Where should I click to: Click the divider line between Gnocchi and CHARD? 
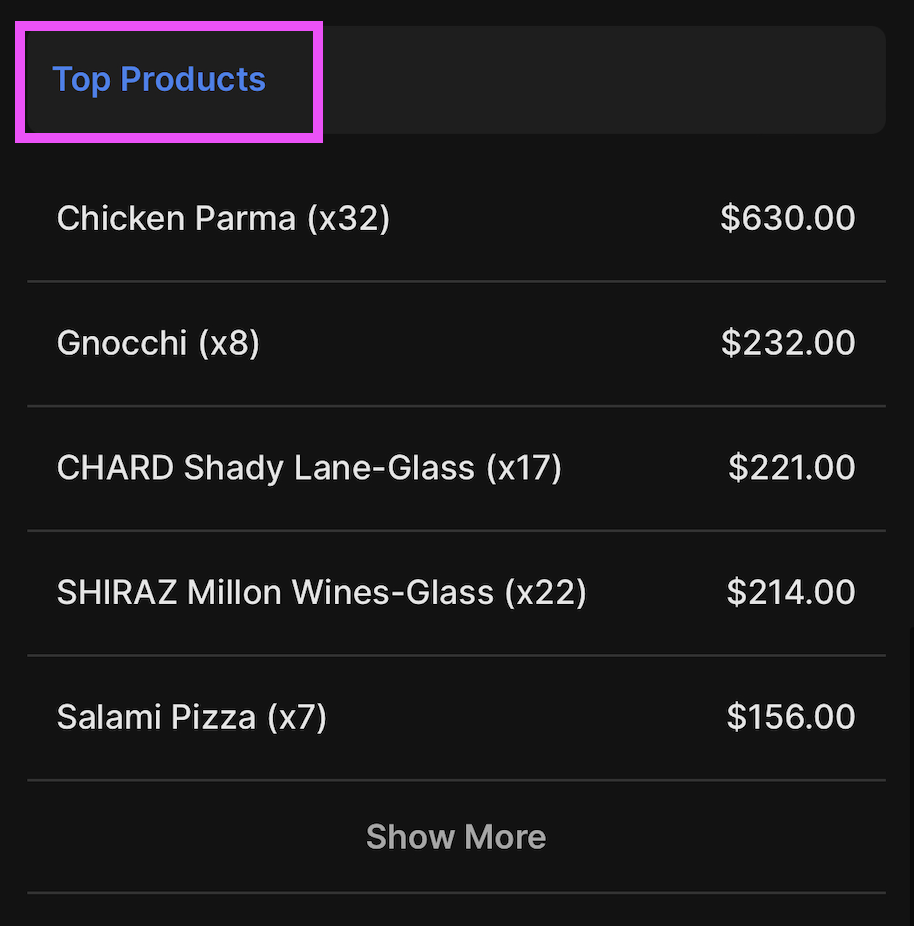(x=456, y=406)
